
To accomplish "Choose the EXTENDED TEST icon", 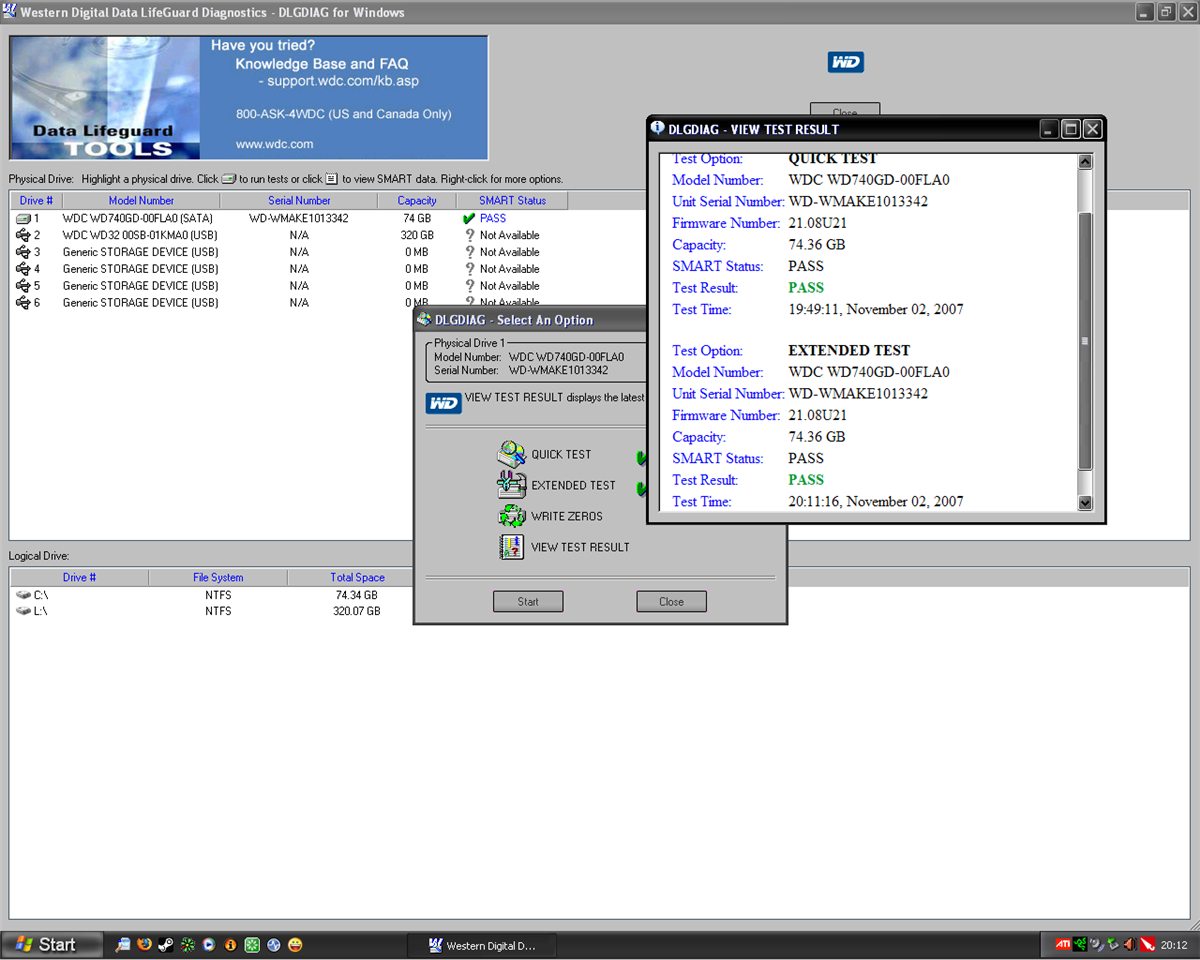I will pyautogui.click(x=511, y=485).
